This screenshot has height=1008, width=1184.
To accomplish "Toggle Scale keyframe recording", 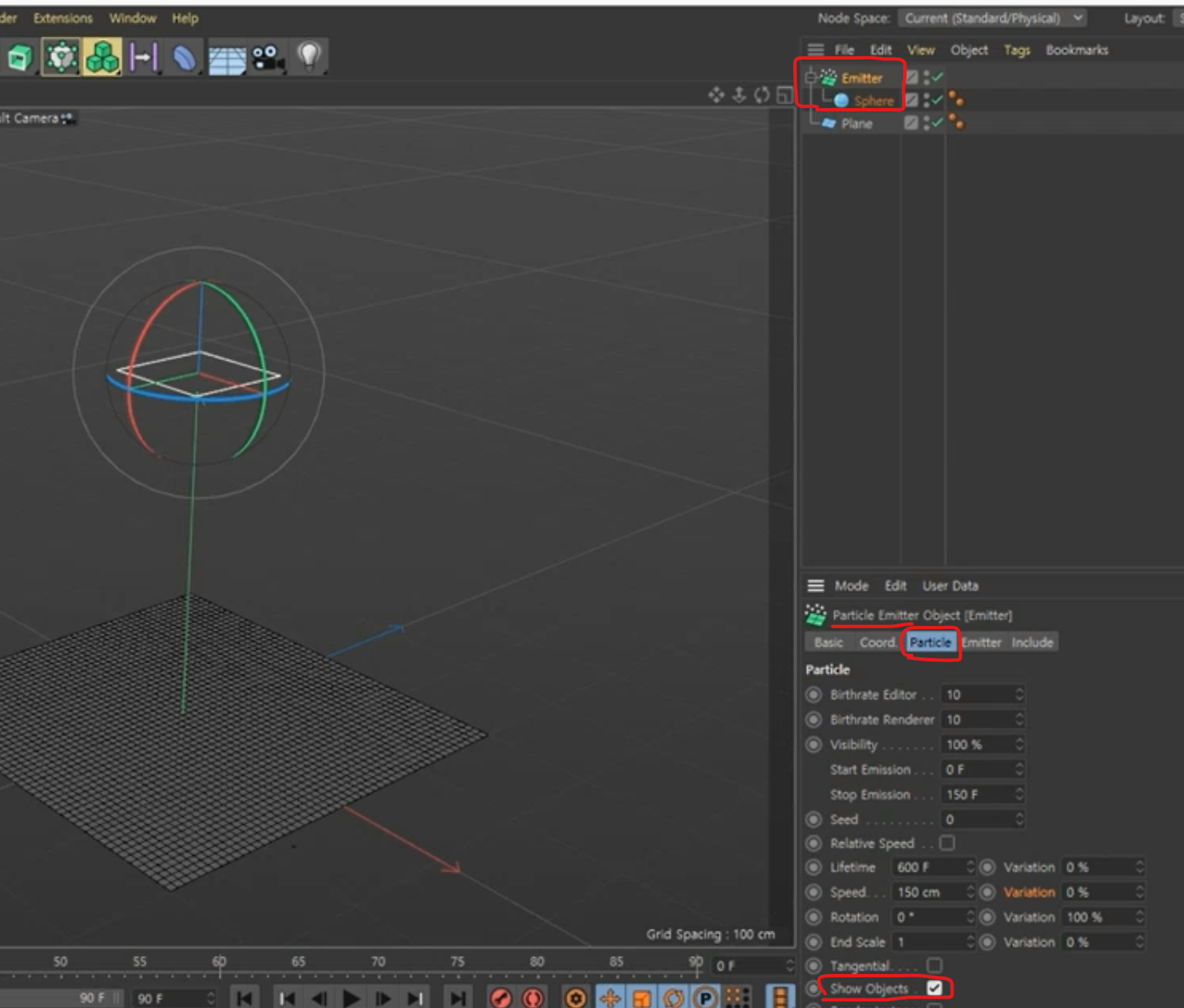I will (642, 998).
